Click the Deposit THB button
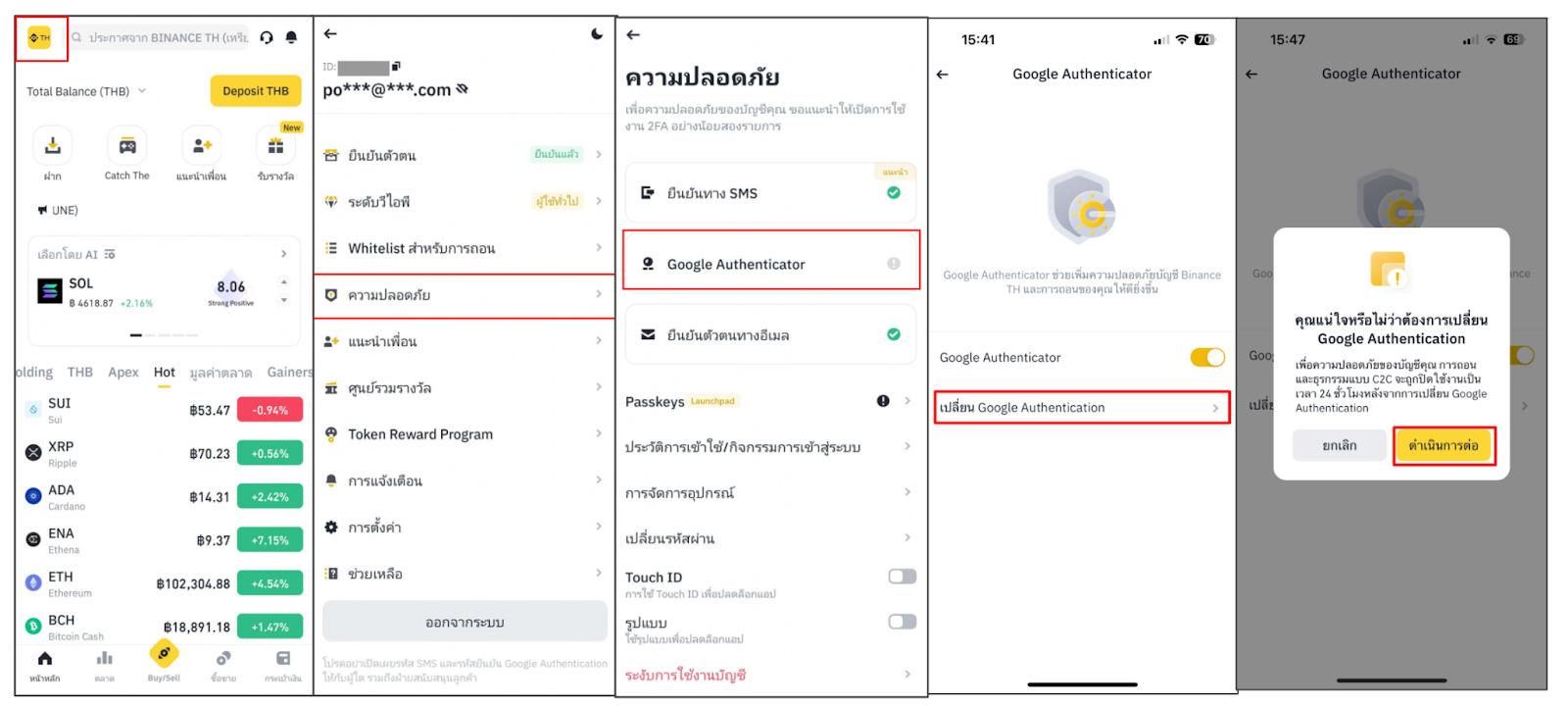 pyautogui.click(x=256, y=91)
